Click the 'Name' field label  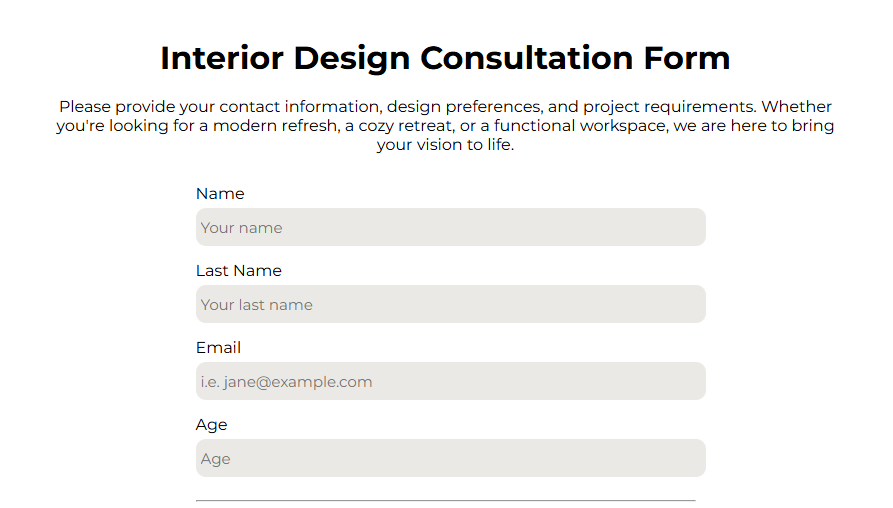point(220,194)
